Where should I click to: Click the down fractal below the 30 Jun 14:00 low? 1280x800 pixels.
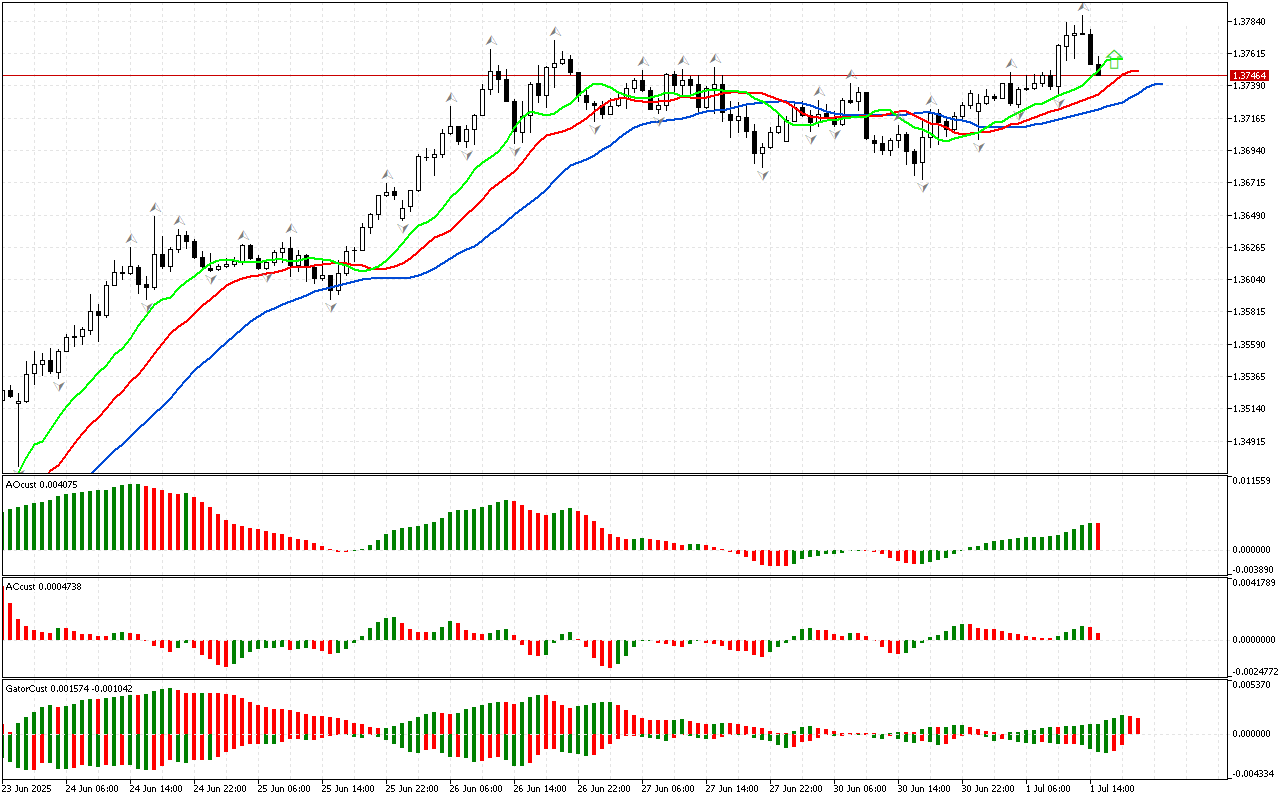pos(923,186)
